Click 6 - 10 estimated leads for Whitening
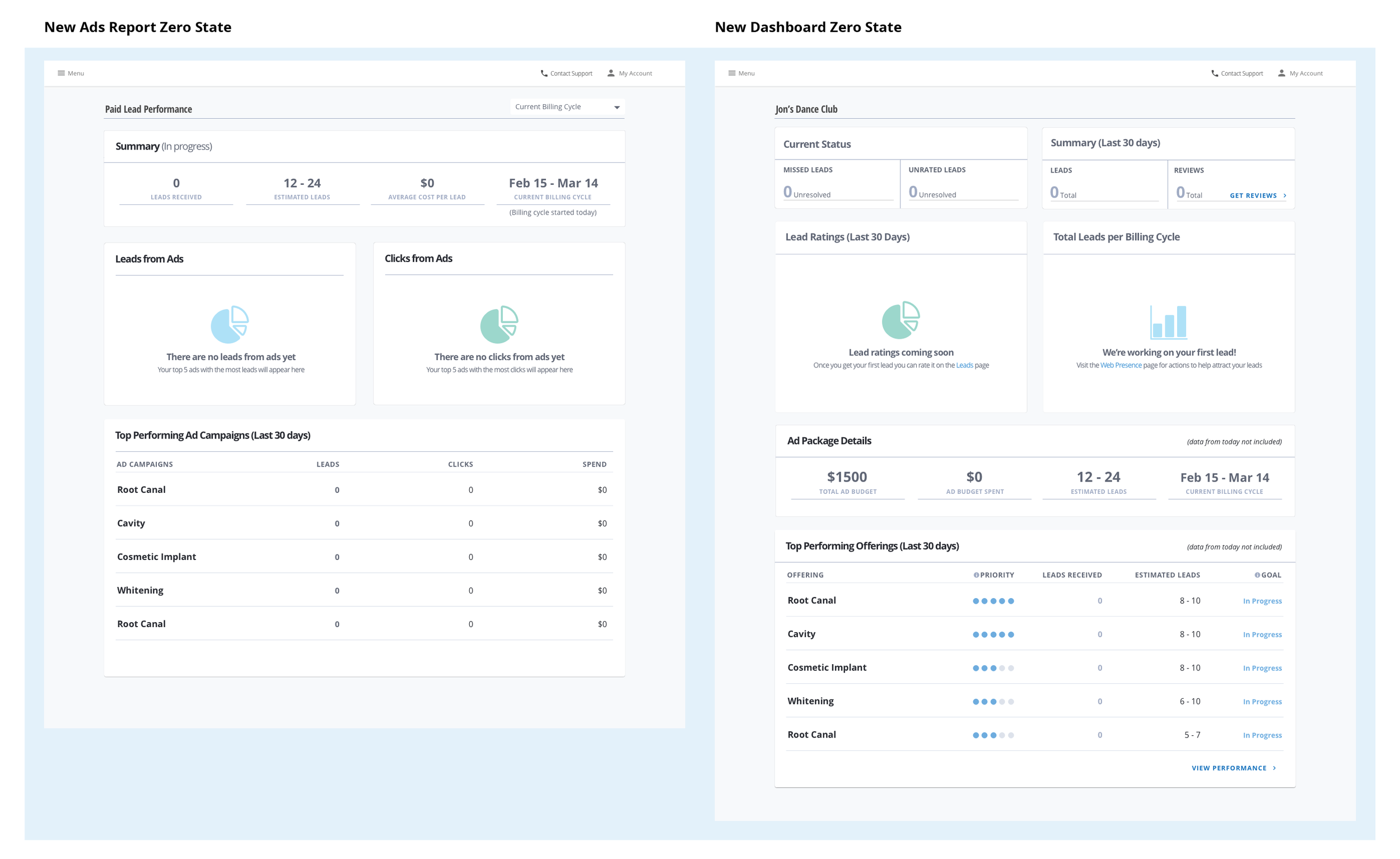The height and width of the screenshot is (859, 1400). point(1190,702)
